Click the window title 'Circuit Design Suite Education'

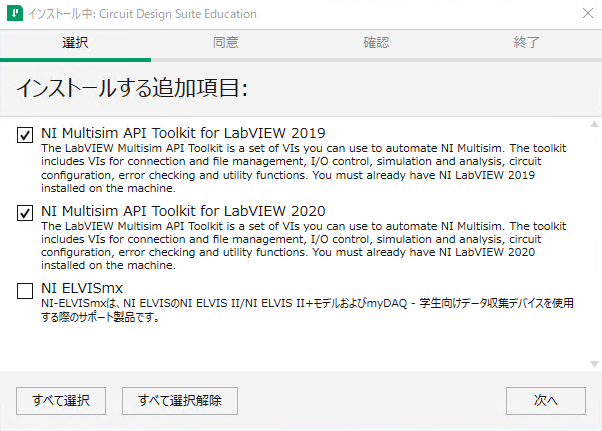pyautogui.click(x=178, y=14)
